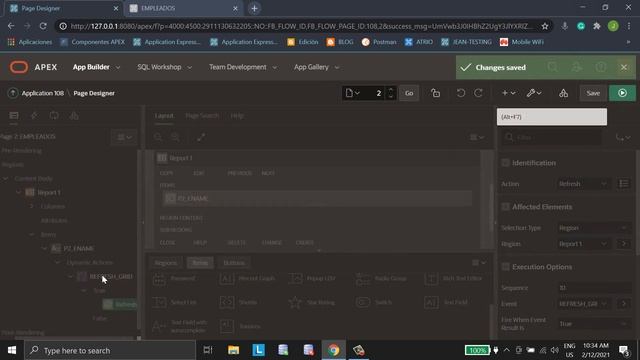
Task: Expand the App Builder dropdown arrow
Action: tap(118, 67)
